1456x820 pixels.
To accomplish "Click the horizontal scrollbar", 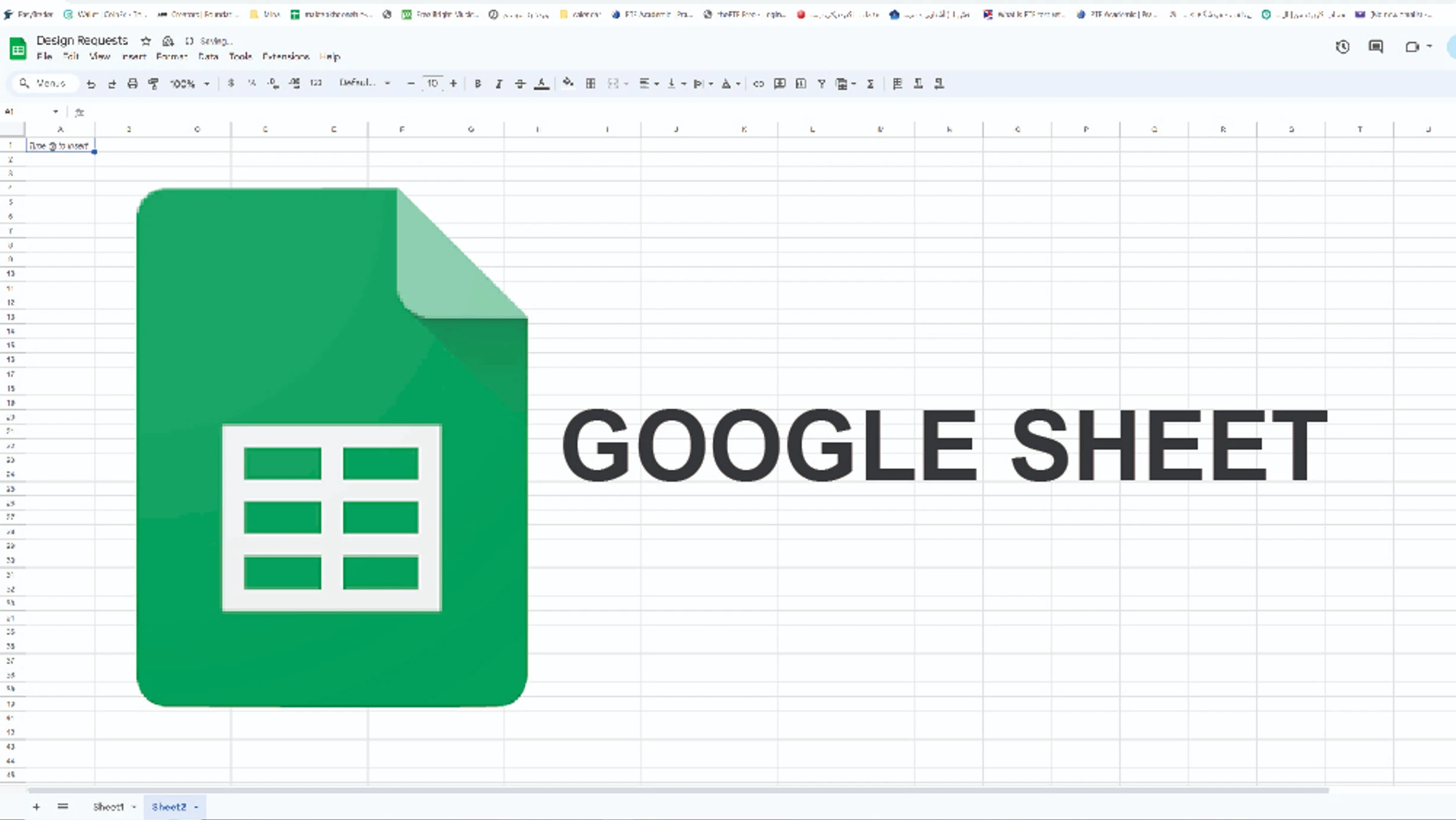I will point(677,790).
